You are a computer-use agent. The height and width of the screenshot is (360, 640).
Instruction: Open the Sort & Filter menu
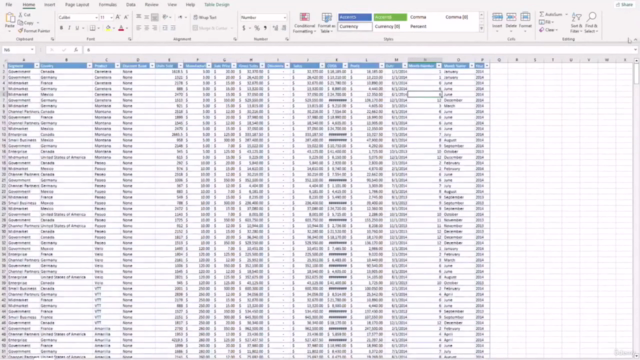pos(576,22)
